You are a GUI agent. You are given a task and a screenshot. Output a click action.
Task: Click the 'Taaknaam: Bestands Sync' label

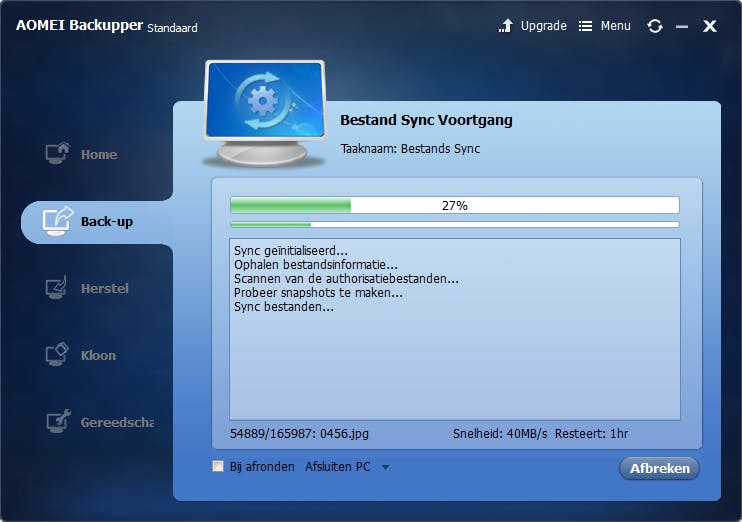click(410, 149)
